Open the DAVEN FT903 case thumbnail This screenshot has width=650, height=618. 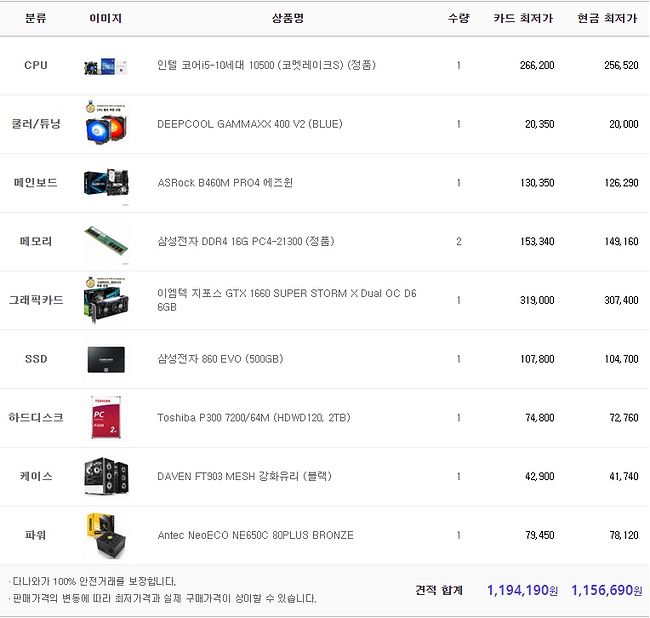click(106, 476)
